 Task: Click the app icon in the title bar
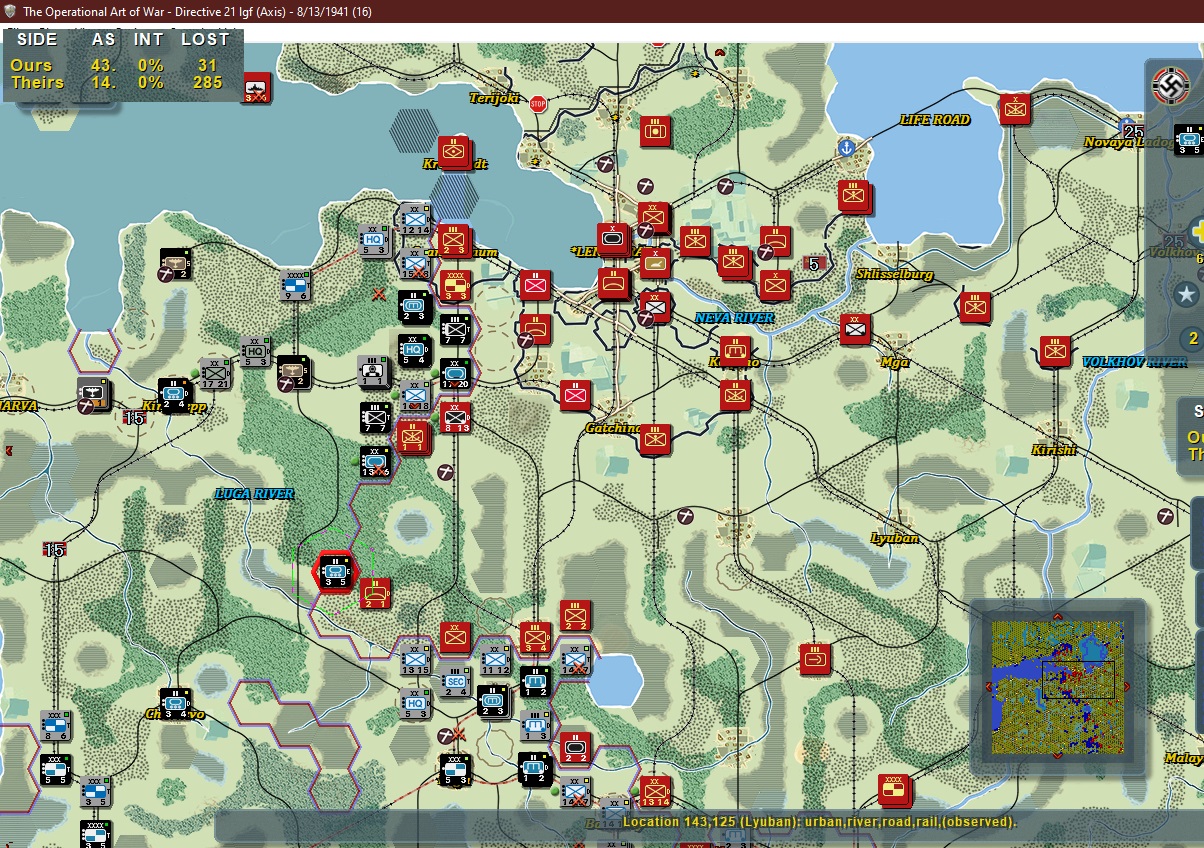(11, 11)
